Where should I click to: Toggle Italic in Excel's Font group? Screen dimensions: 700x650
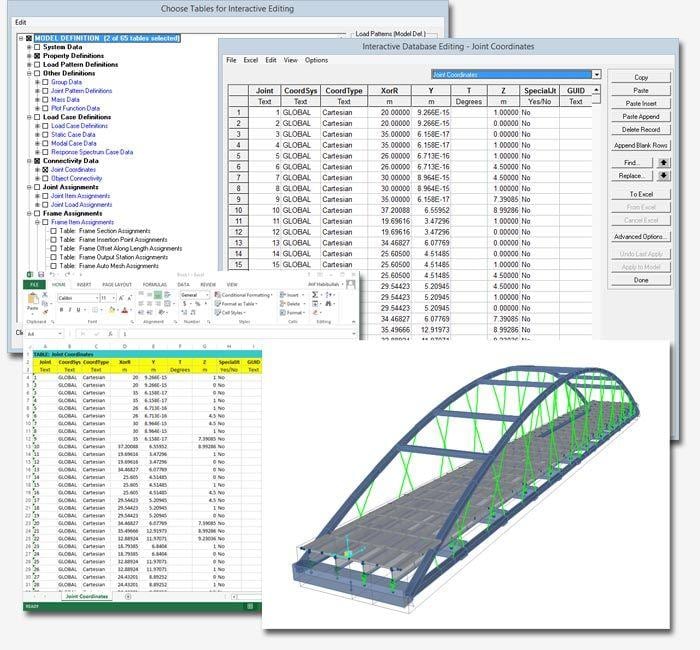70,310
